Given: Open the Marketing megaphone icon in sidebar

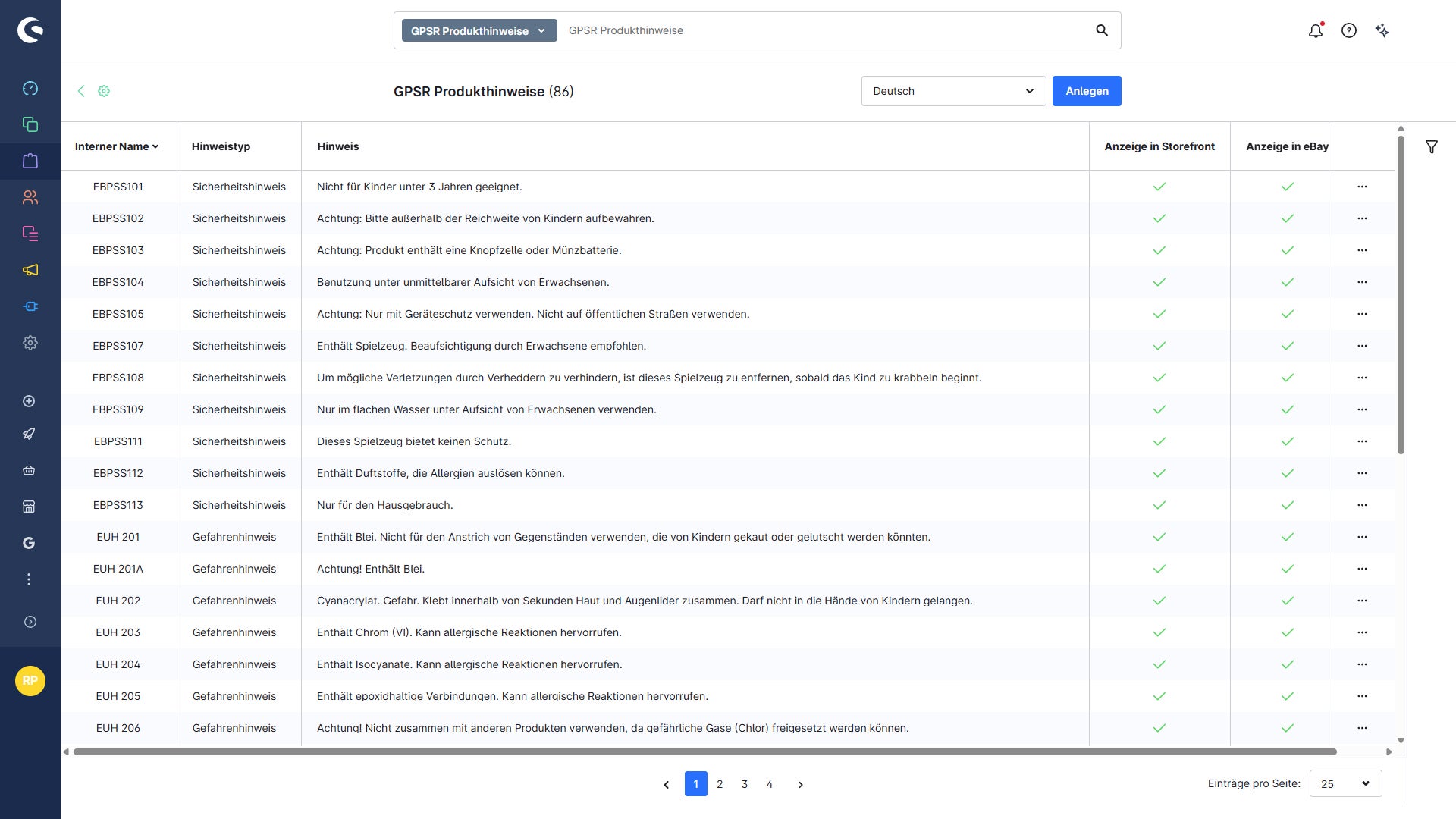Looking at the screenshot, I should (30, 270).
